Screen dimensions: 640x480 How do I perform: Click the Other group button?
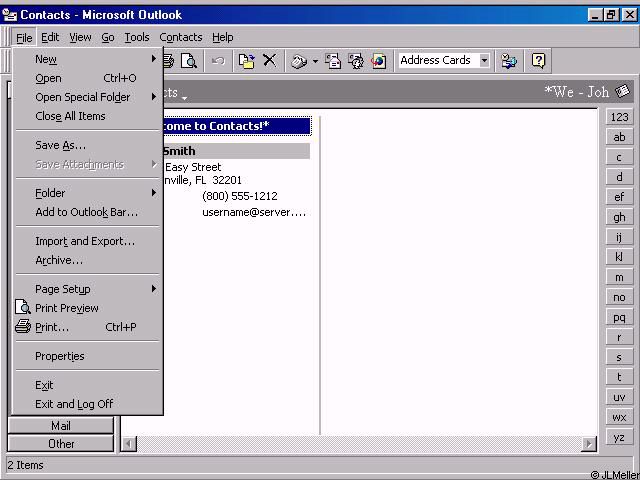click(x=60, y=444)
